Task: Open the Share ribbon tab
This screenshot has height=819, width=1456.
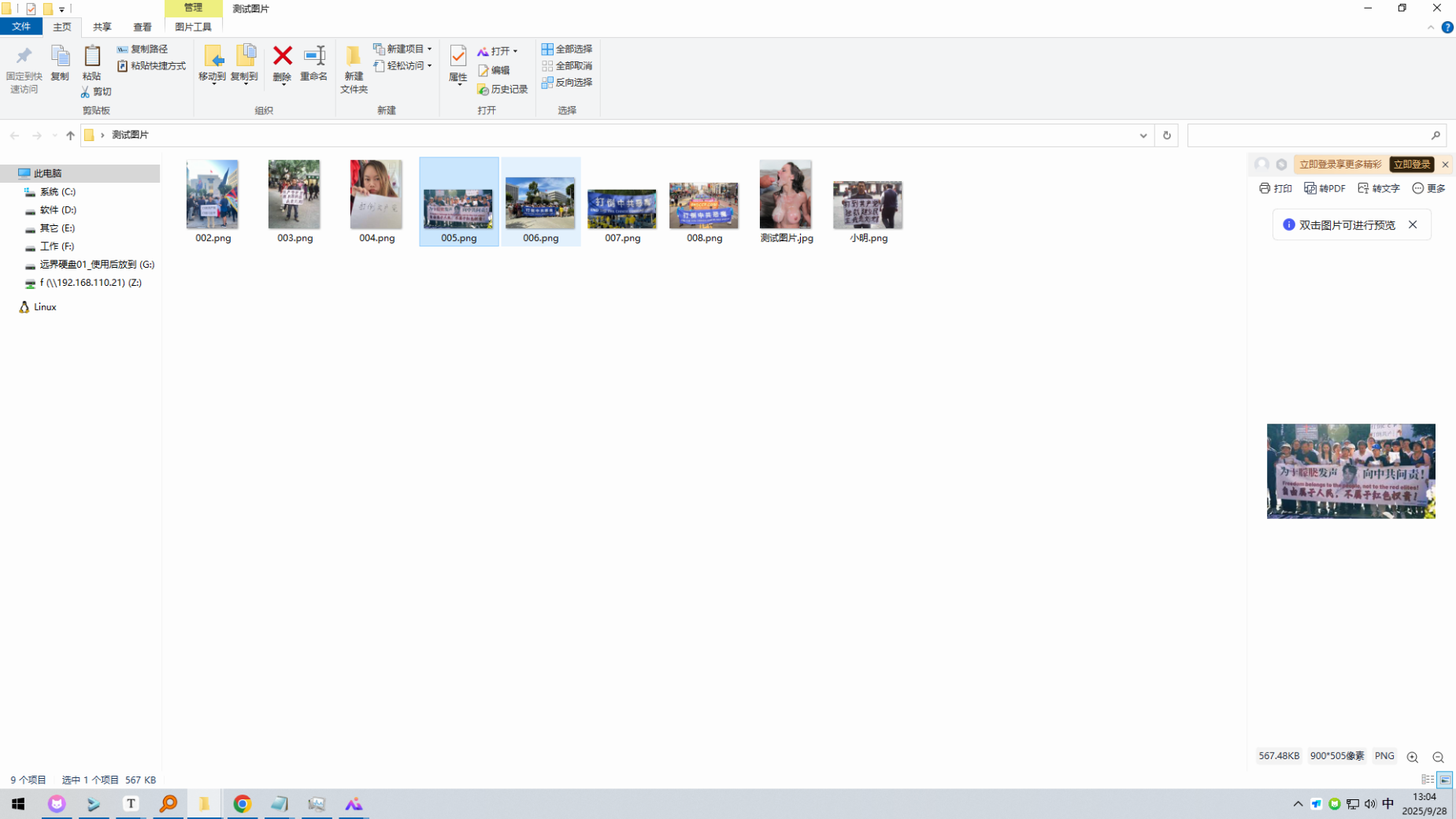Action: 102,27
